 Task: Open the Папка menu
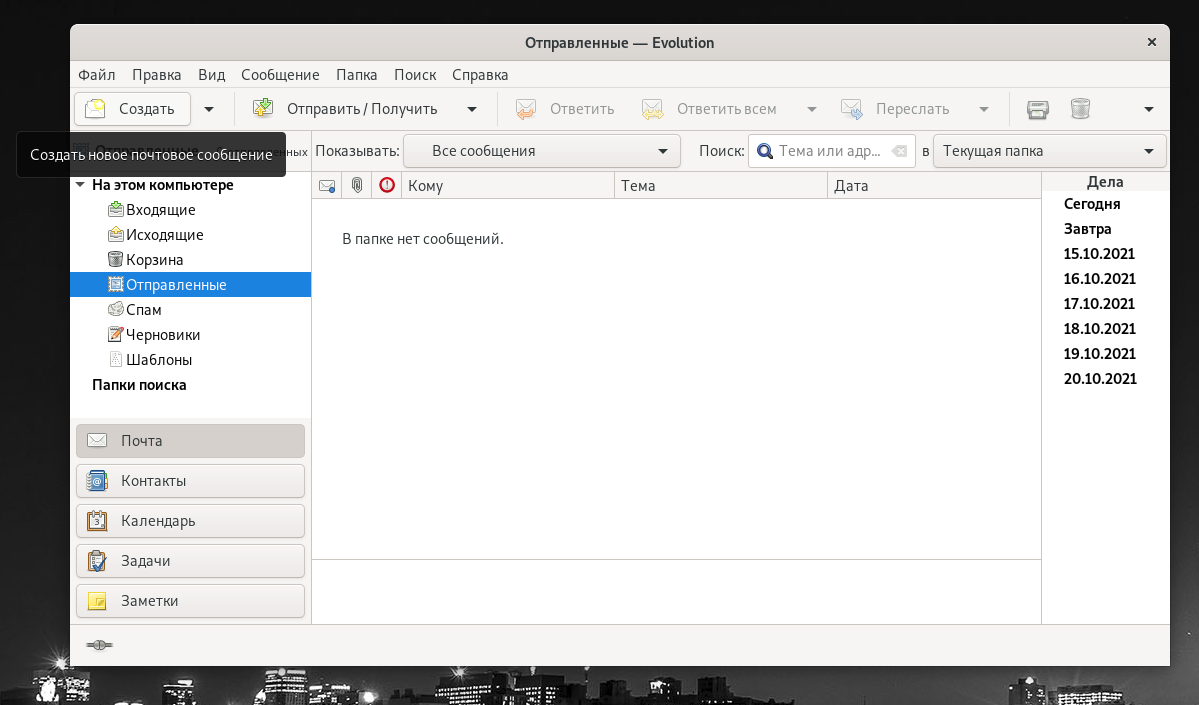356,75
